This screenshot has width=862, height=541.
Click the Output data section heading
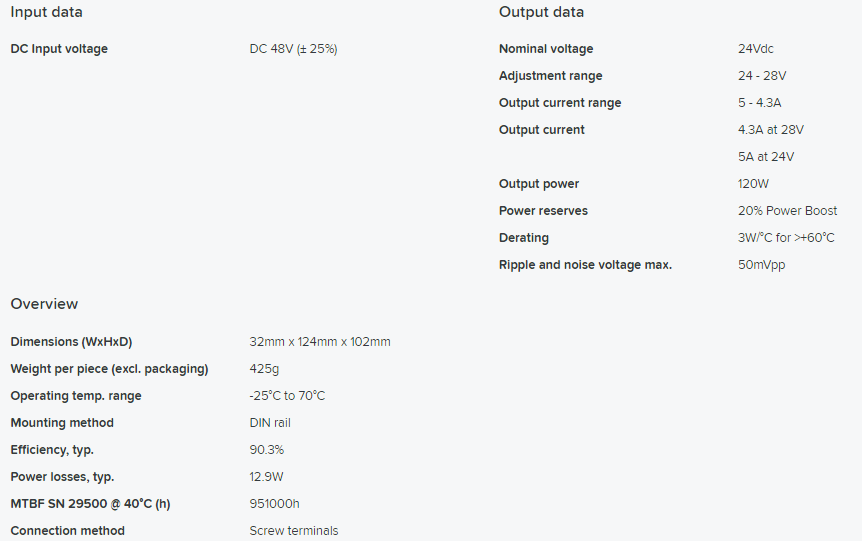541,12
